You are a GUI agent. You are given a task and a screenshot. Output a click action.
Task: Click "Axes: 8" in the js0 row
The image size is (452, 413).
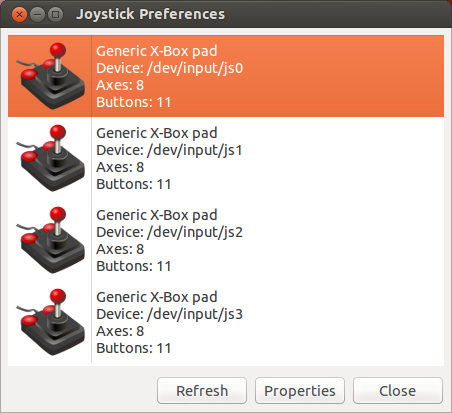click(x=120, y=85)
